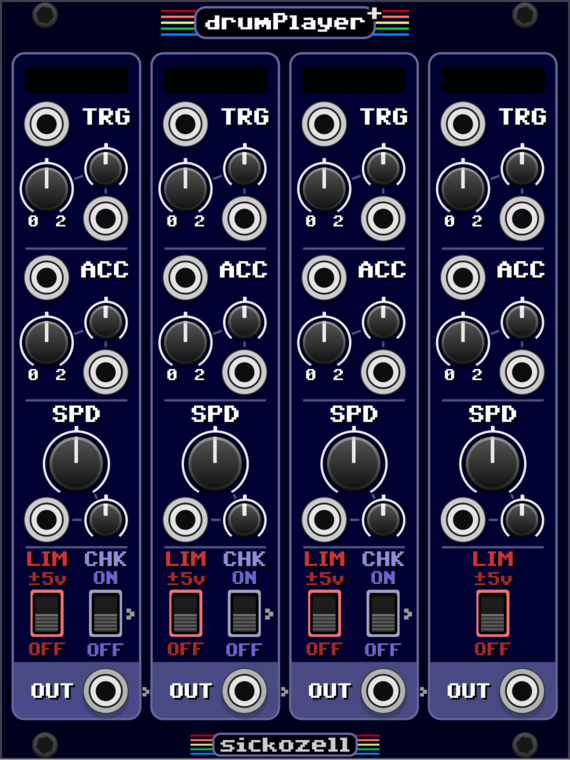Click the OUT jack of channel 2
Viewport: 570px width, 760px height.
click(x=244, y=691)
